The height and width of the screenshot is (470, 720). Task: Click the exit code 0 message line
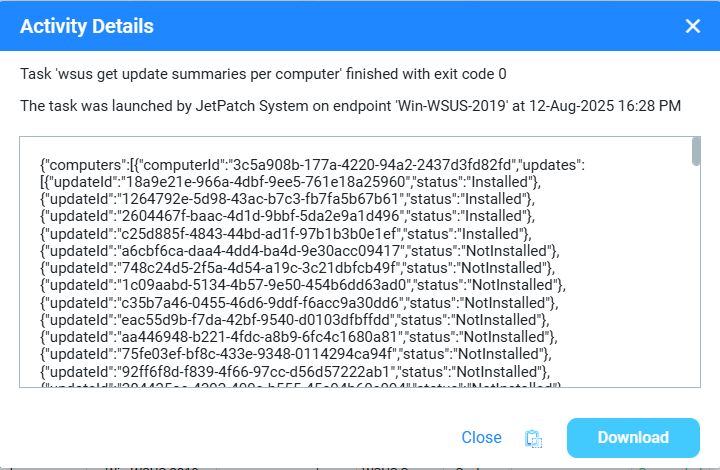264,74
